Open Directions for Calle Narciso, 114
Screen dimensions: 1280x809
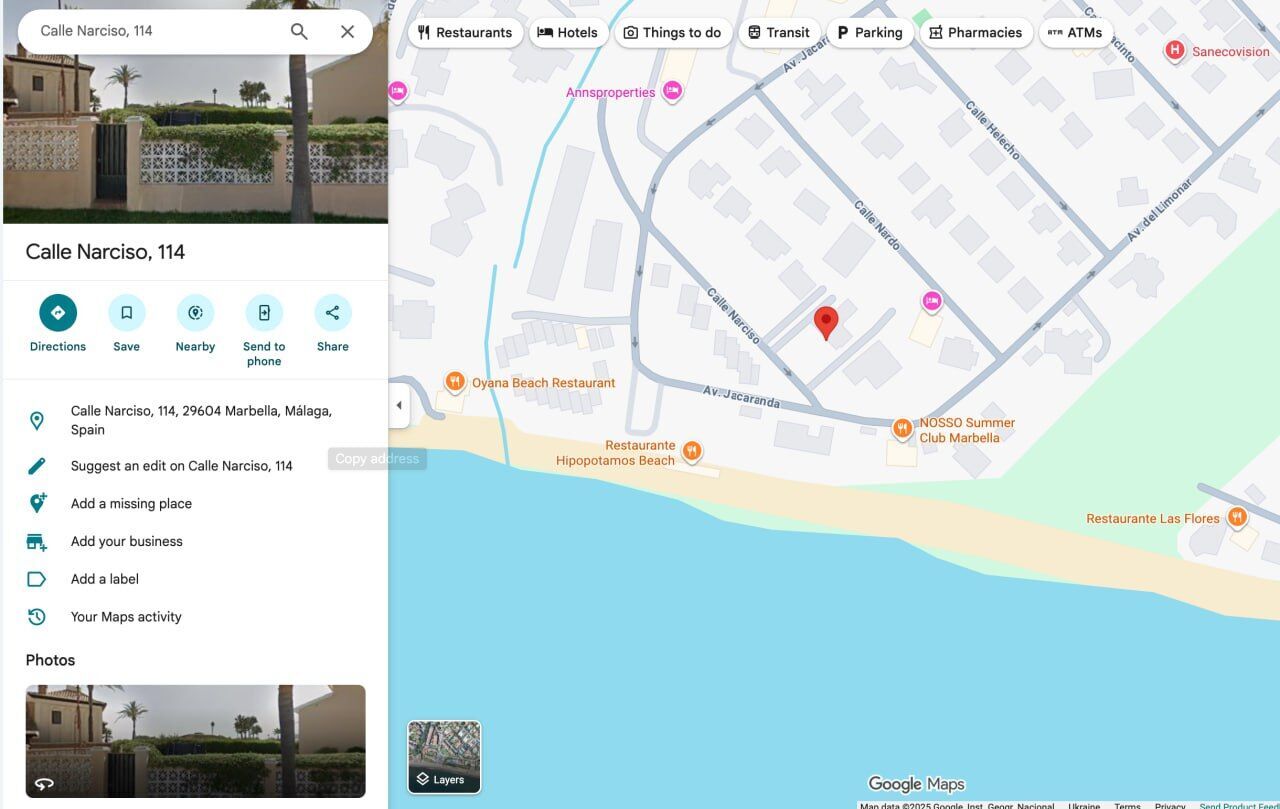tap(58, 313)
